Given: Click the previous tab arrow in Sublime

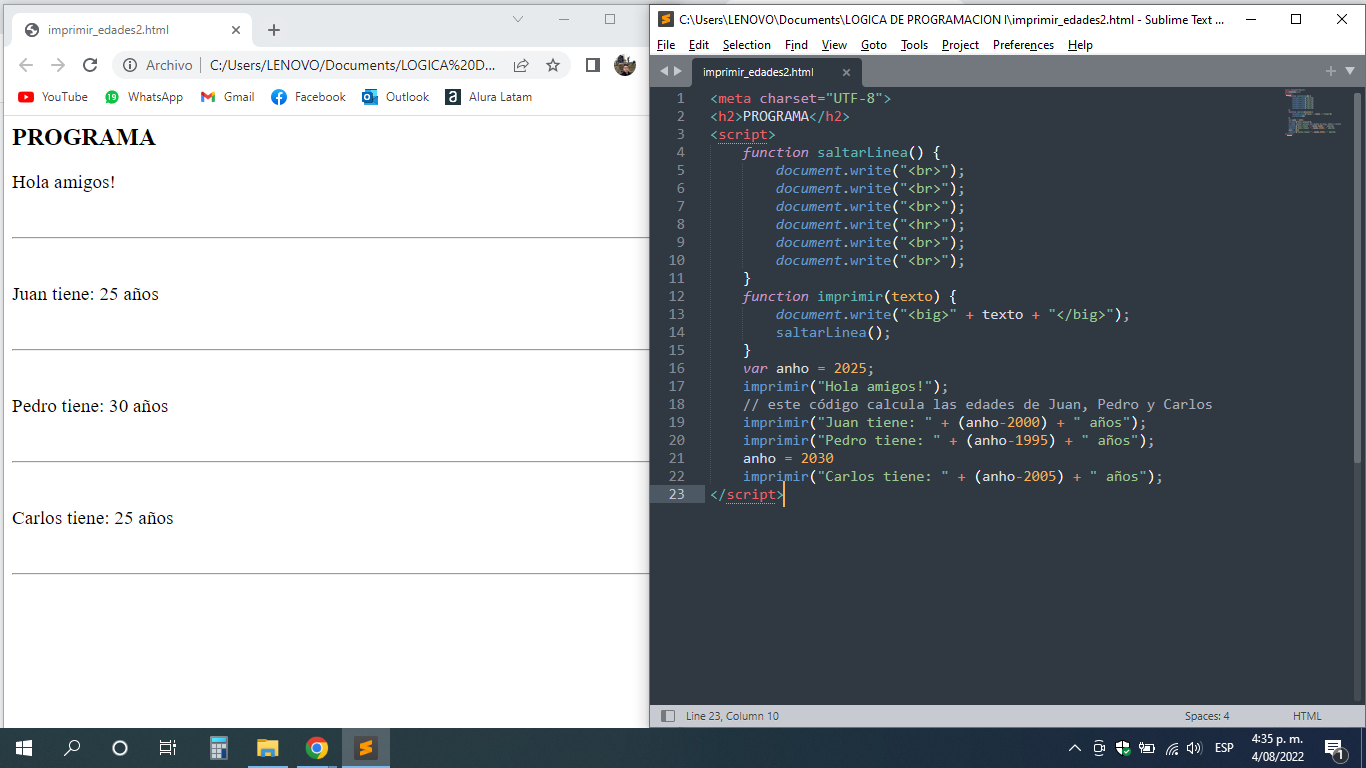Looking at the screenshot, I should [664, 71].
